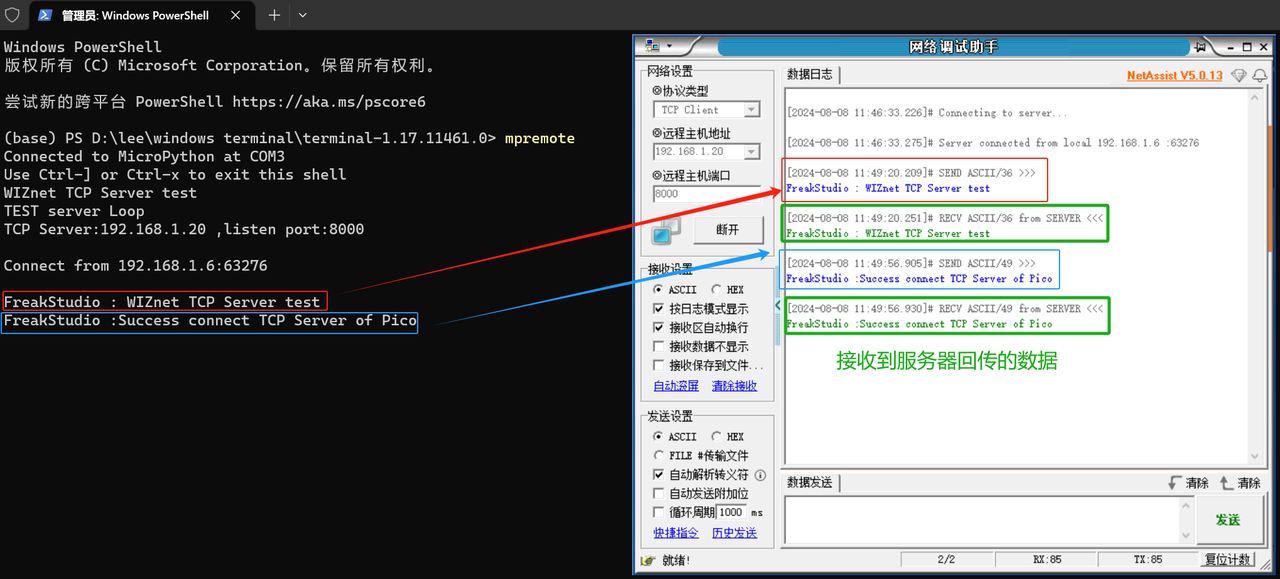
Task: Click terminal line 'Connected to MicroPython at COM3'
Action: [144, 156]
